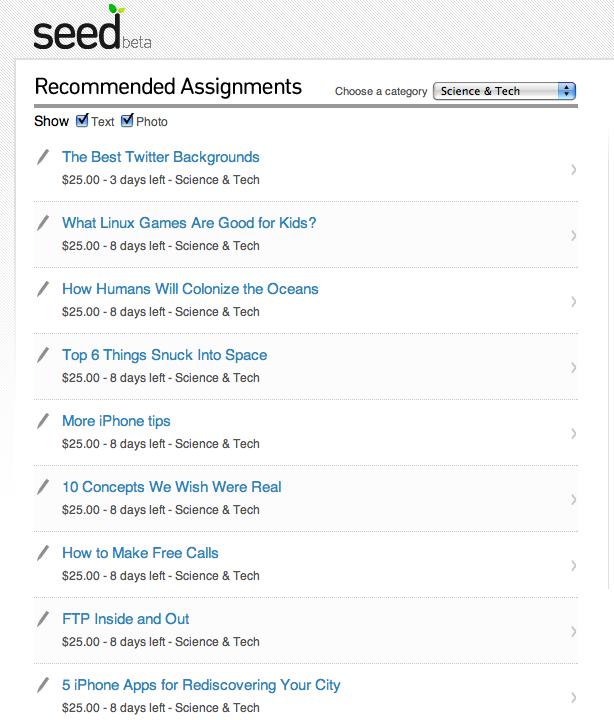Toggle the Photo filter checkbox
Viewport: 614px width, 720px height.
coord(127,121)
